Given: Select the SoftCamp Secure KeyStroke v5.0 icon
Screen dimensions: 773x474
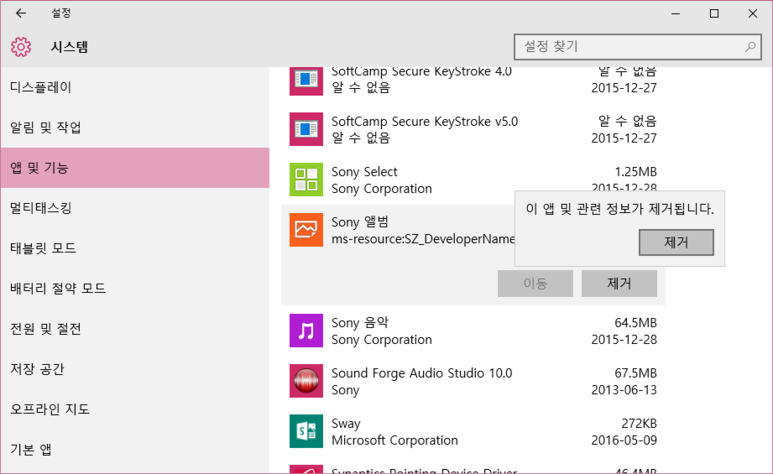Looking at the screenshot, I should pos(306,129).
